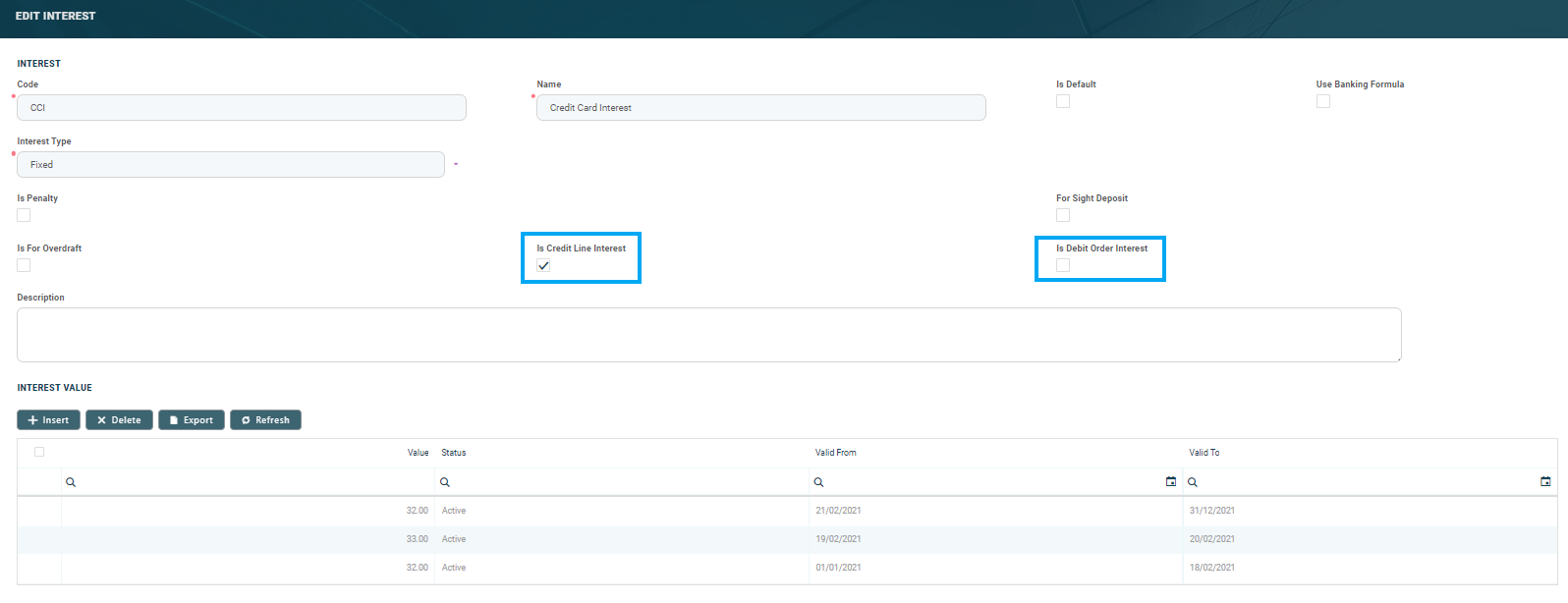This screenshot has height=603, width=1568.
Task: Check the Use Banking Formula checkbox
Action: point(1323,101)
